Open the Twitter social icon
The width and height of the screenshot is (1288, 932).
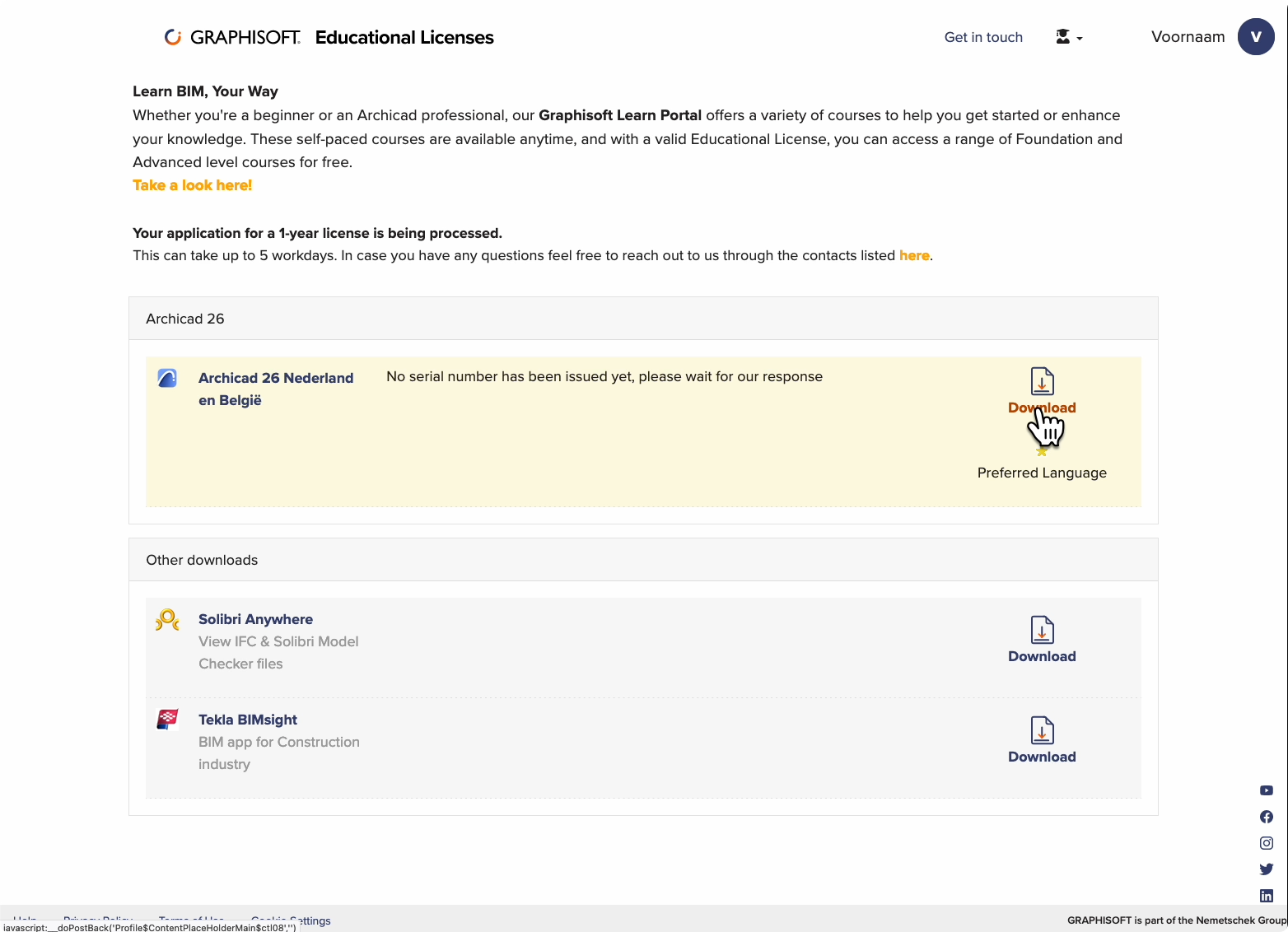(1267, 869)
